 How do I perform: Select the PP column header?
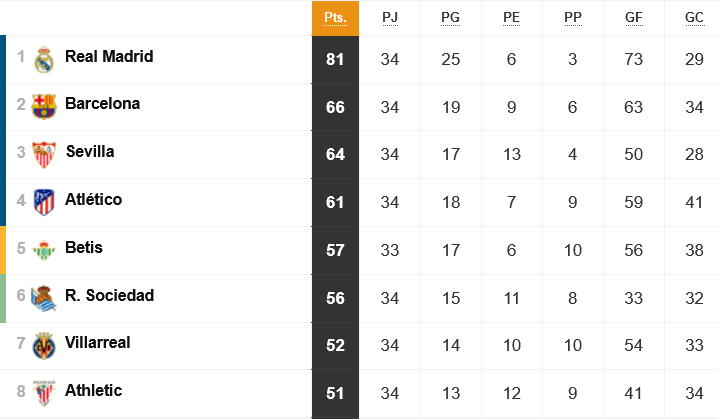pyautogui.click(x=573, y=18)
